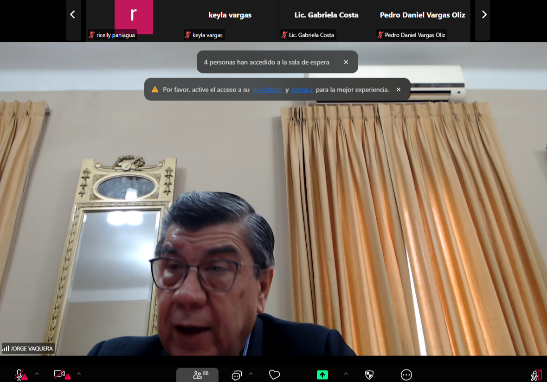The width and height of the screenshot is (547, 382).
Task: Start video using the camera icon
Action: tap(62, 375)
